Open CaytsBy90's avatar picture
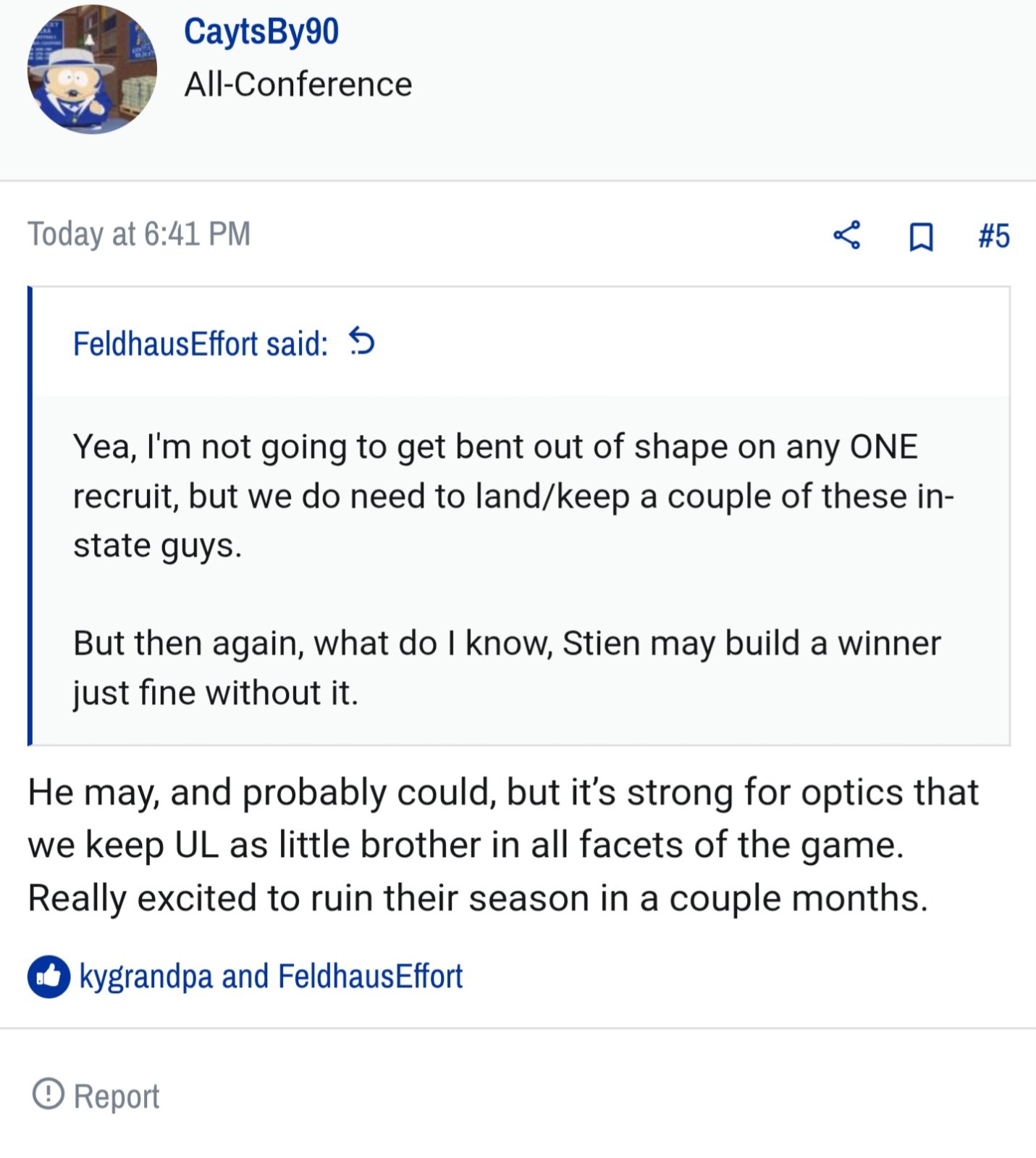Image resolution: width=1036 pixels, height=1158 pixels. pos(92,69)
